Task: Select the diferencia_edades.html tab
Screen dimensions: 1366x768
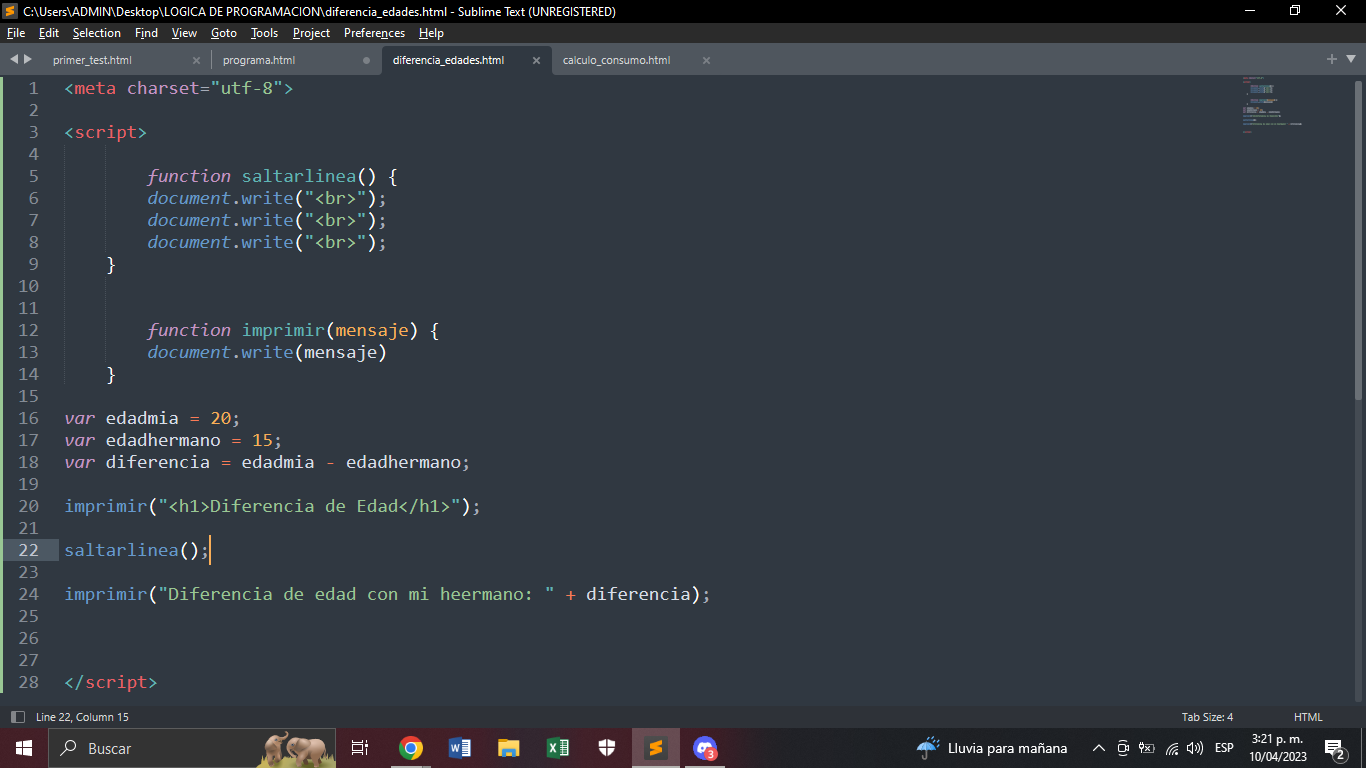Action: tap(448, 60)
